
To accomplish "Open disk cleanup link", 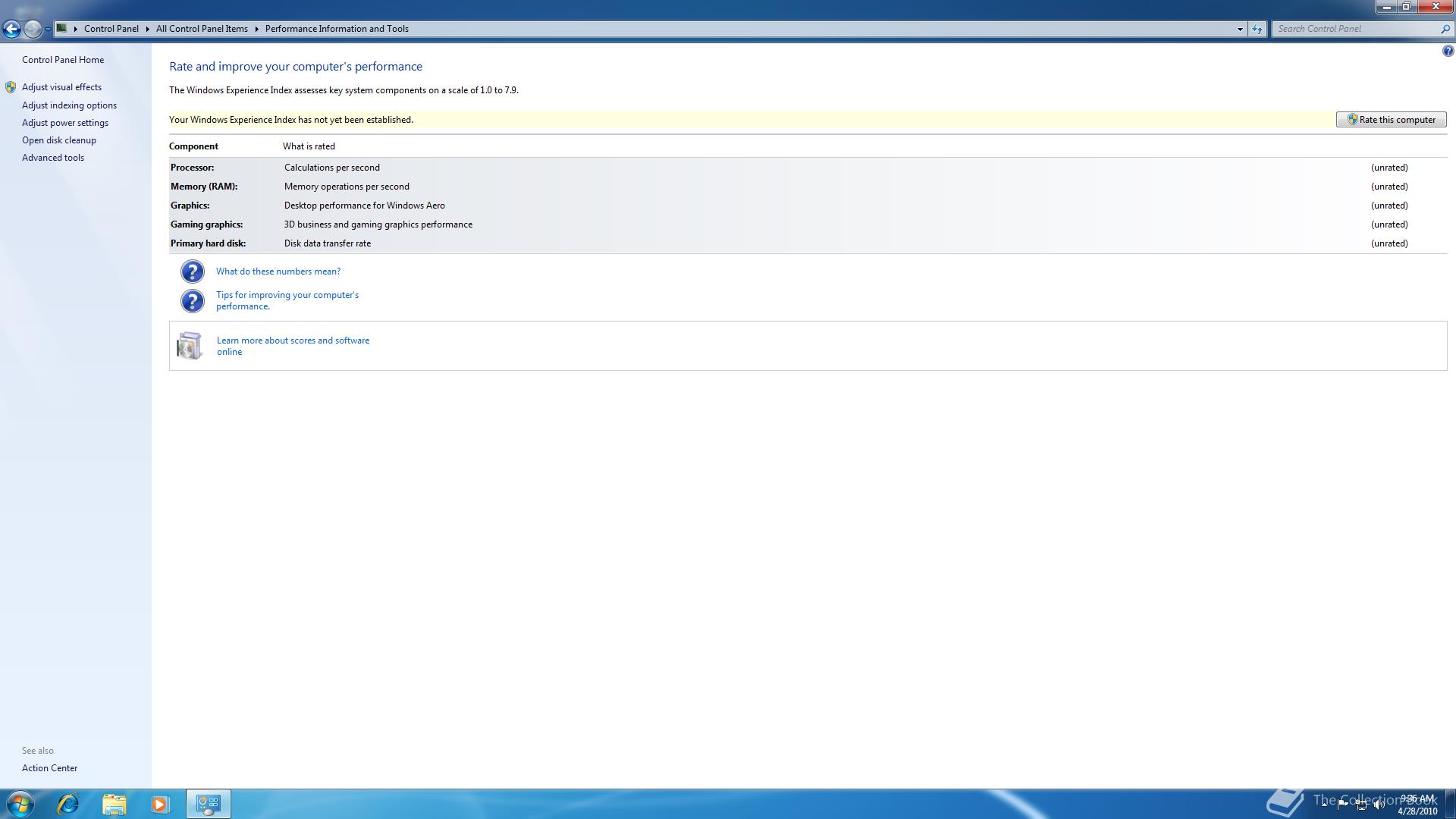I will point(59,140).
